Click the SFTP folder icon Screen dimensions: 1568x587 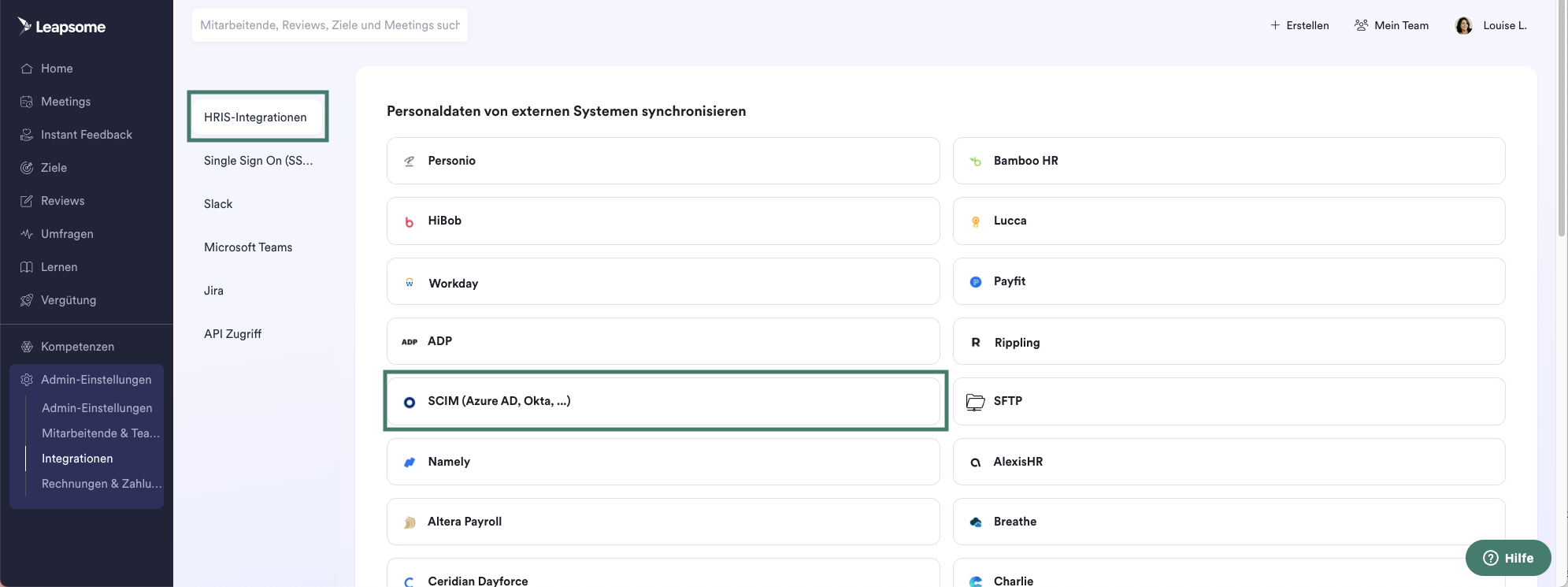(x=976, y=402)
